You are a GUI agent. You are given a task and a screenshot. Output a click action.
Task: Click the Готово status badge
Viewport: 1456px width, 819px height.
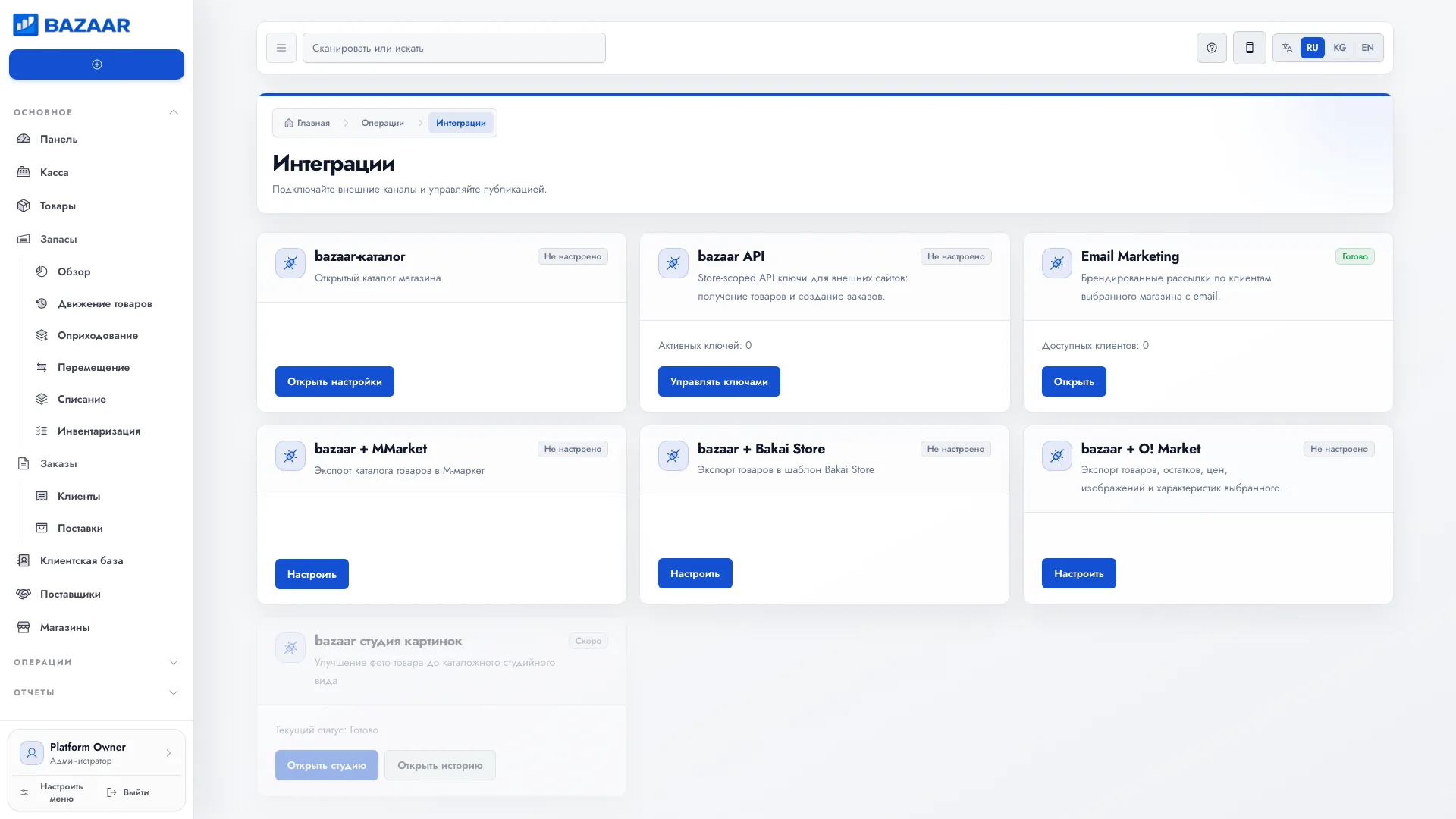(1355, 256)
